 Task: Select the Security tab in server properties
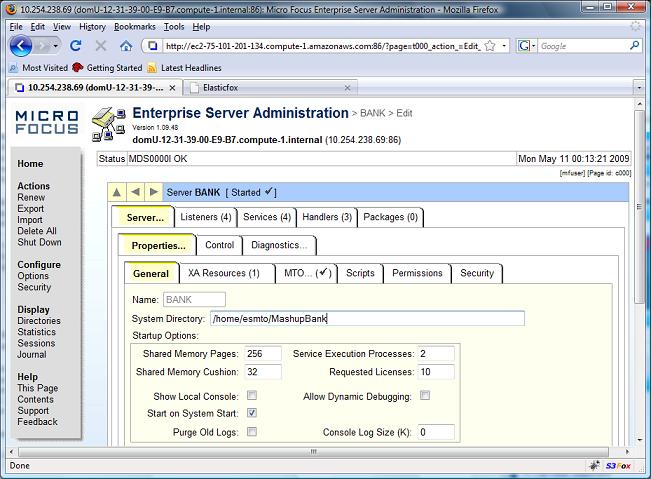pyautogui.click(x=477, y=273)
